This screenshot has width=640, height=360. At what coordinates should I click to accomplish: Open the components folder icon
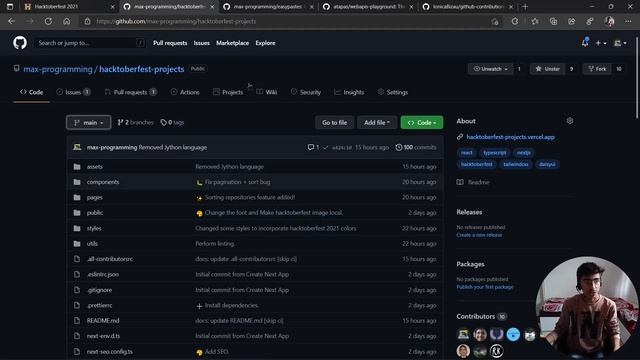click(77, 182)
